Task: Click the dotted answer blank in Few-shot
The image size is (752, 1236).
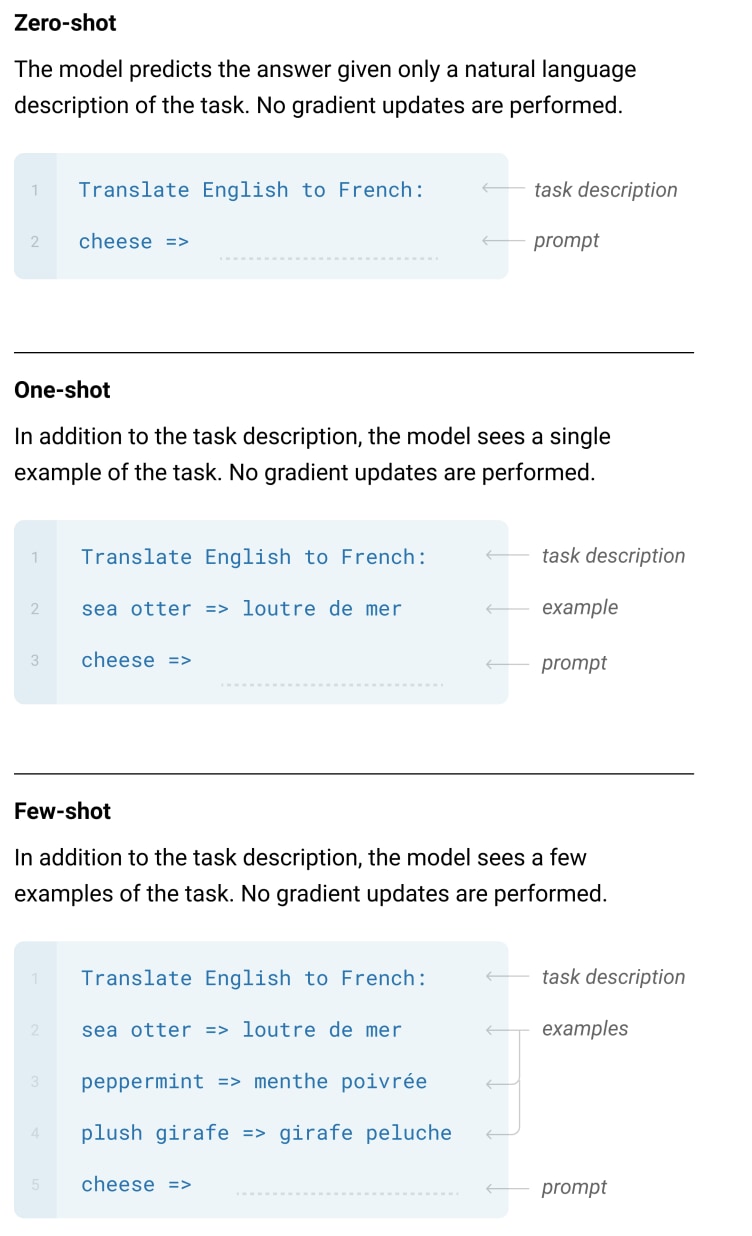Action: [x=345, y=1193]
